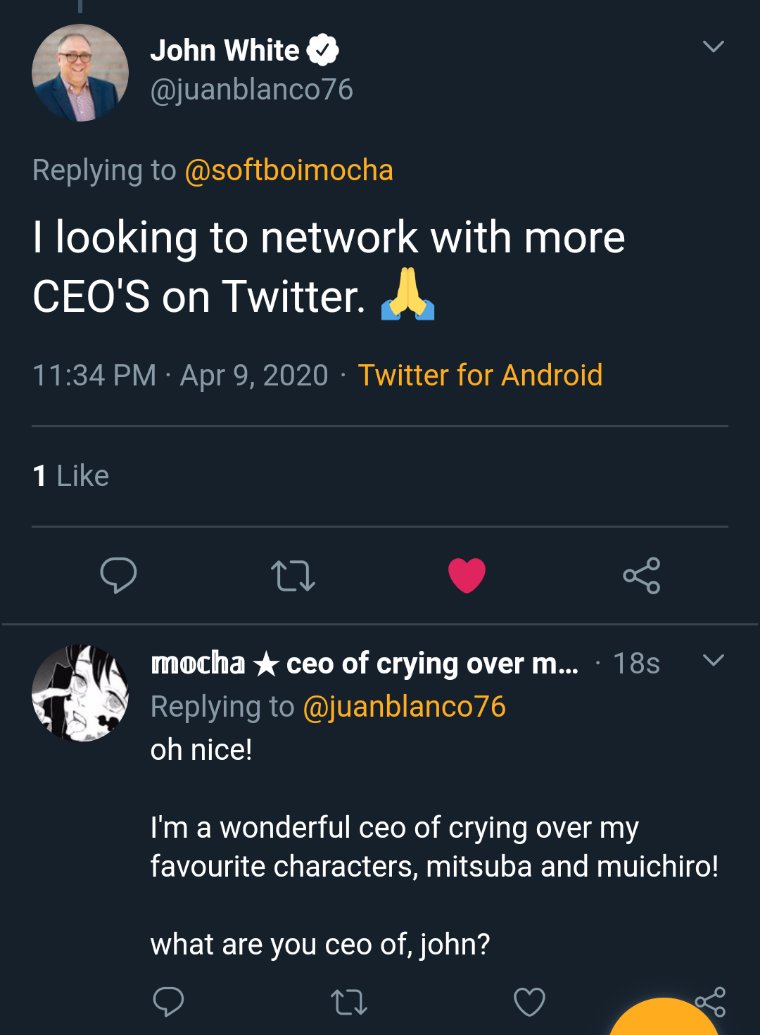Share John White's tweet
Viewport: 760px width, 1035px height.
[641, 575]
